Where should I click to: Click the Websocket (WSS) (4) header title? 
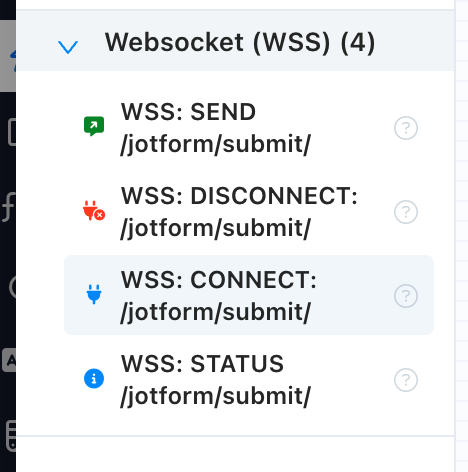(x=240, y=42)
